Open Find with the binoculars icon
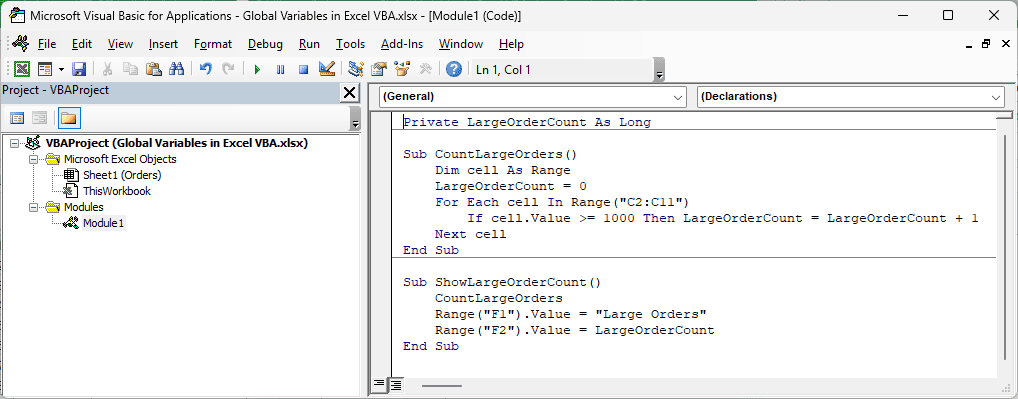Image resolution: width=1018 pixels, height=399 pixels. (x=177, y=69)
